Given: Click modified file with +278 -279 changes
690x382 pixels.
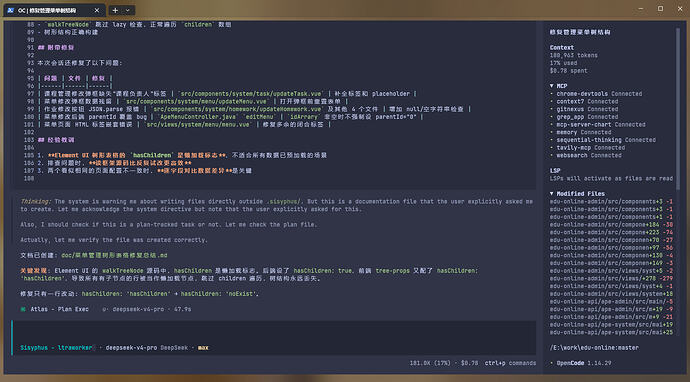Looking at the screenshot, I should (611, 279).
